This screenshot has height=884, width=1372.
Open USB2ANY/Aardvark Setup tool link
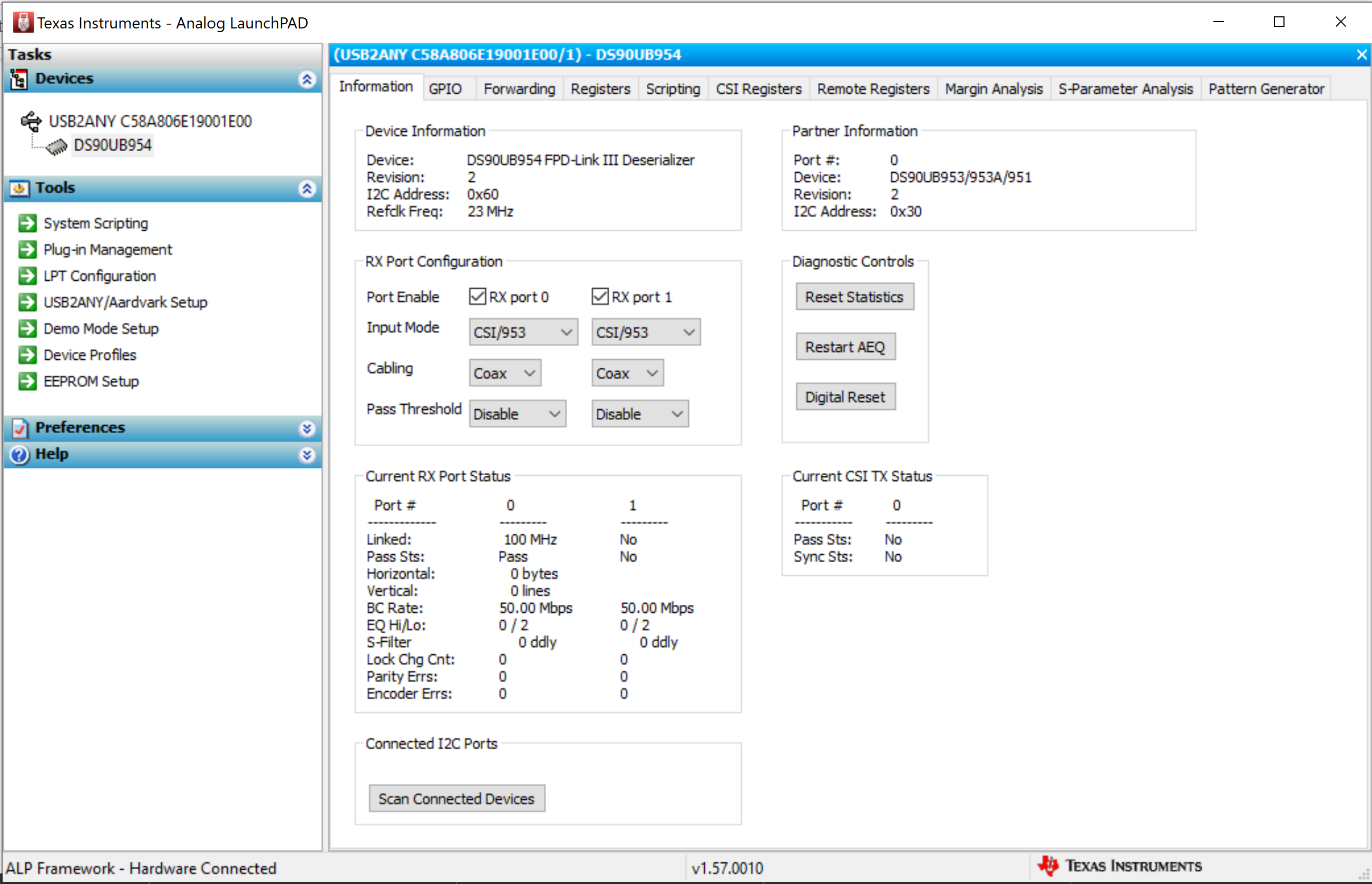[x=126, y=302]
